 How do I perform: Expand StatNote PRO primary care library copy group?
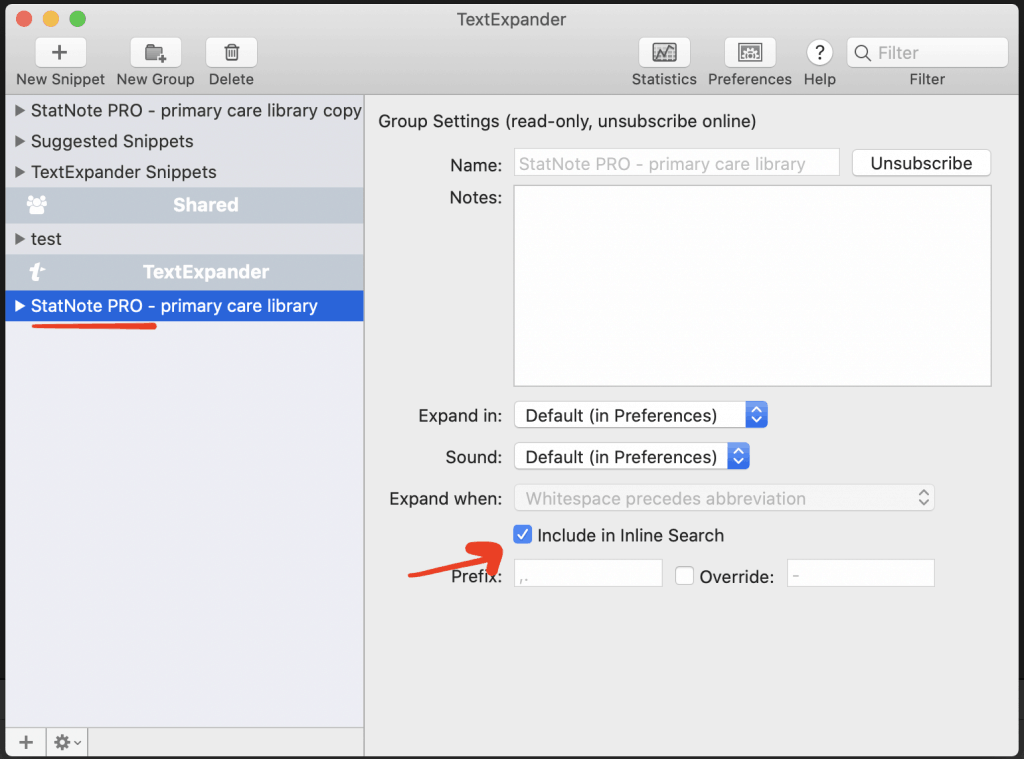click(20, 110)
